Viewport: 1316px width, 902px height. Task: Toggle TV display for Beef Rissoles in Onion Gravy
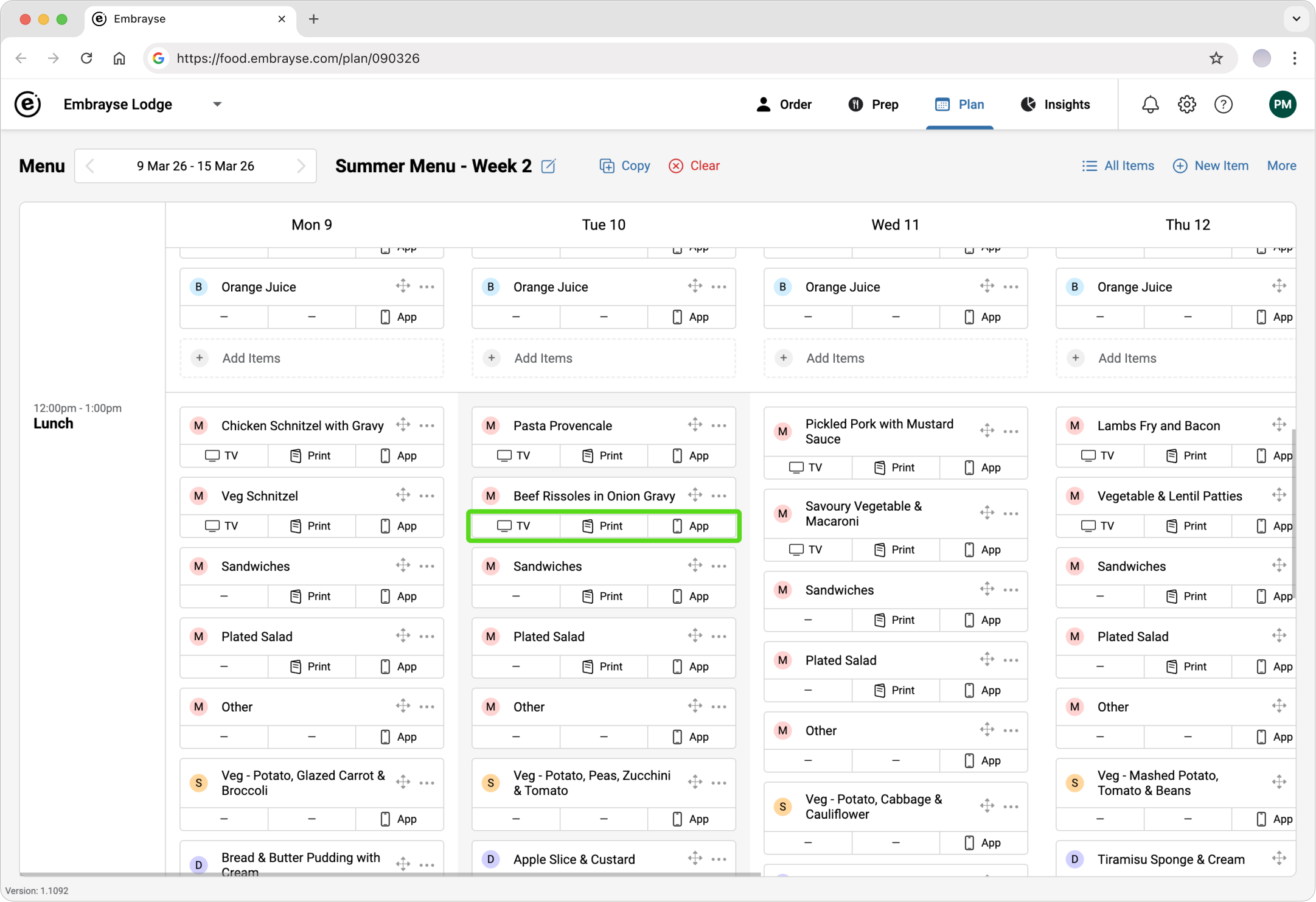coord(514,526)
